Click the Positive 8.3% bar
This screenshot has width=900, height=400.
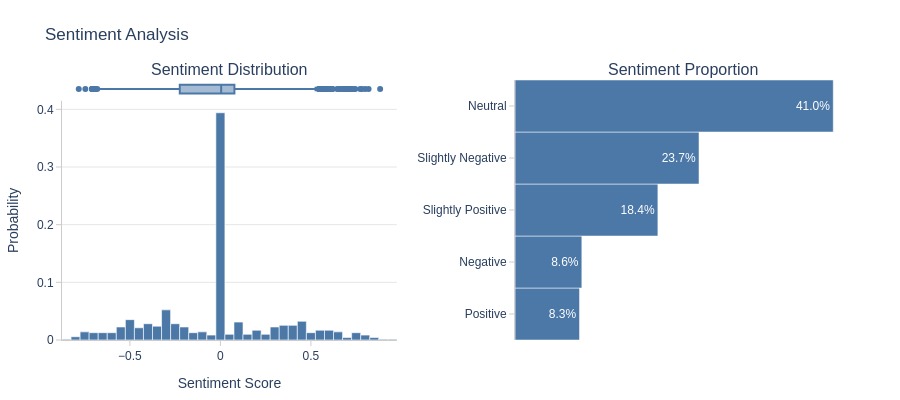click(547, 314)
